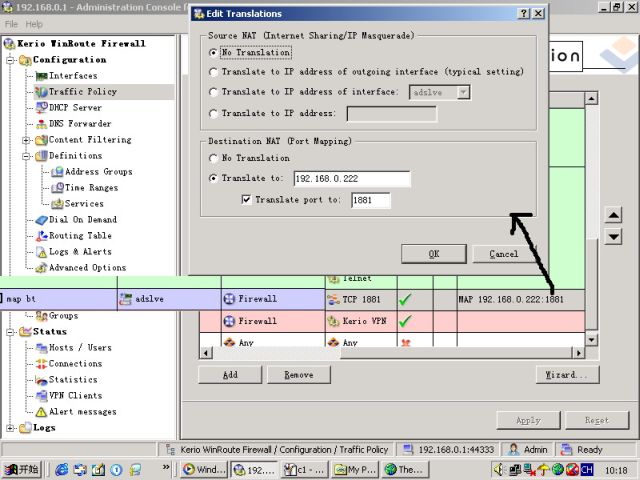Open the File menu
The width and height of the screenshot is (640, 480).
[10, 24]
